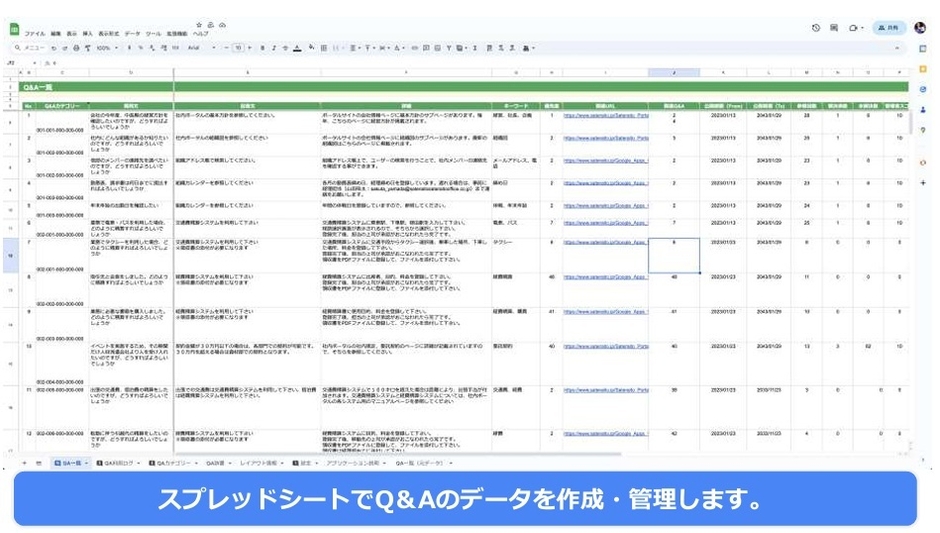Viewport: 940px width, 533px height.
Task: Apply italic formatting
Action: [274, 48]
